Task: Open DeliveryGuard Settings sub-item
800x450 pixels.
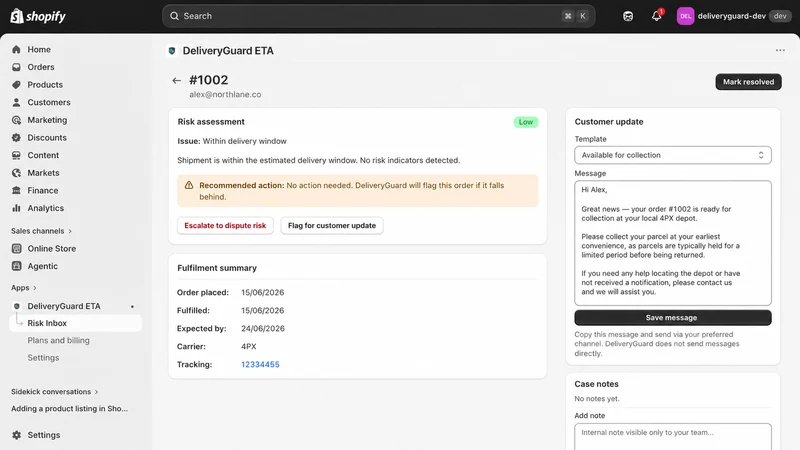Action: (43, 358)
